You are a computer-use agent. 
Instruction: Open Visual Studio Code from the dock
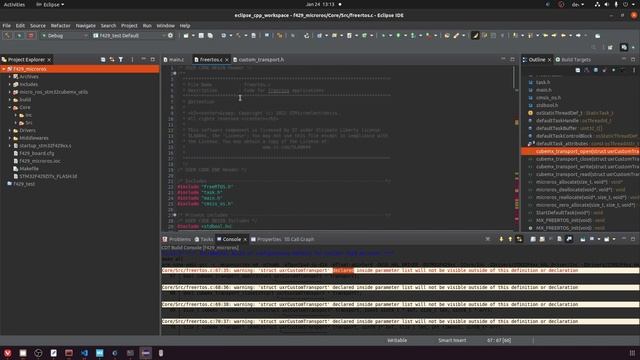[x=84, y=353]
